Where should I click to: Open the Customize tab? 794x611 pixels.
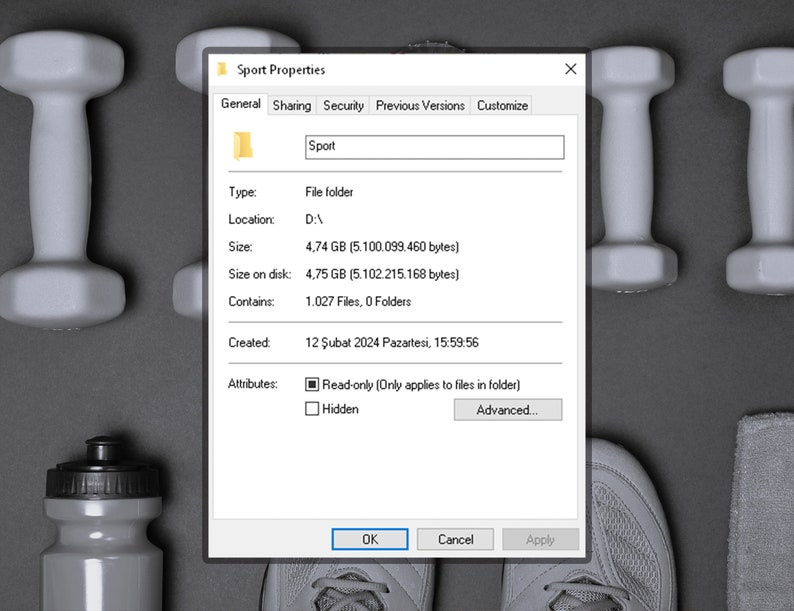pyautogui.click(x=502, y=105)
